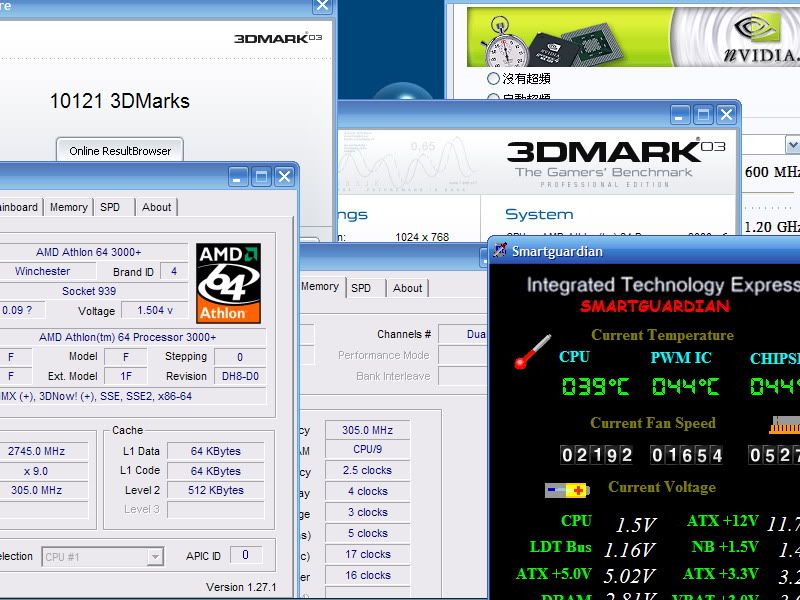This screenshot has width=800, height=600.
Task: Open dropdown arrow in NVIDIA panel
Action: pyautogui.click(x=792, y=145)
